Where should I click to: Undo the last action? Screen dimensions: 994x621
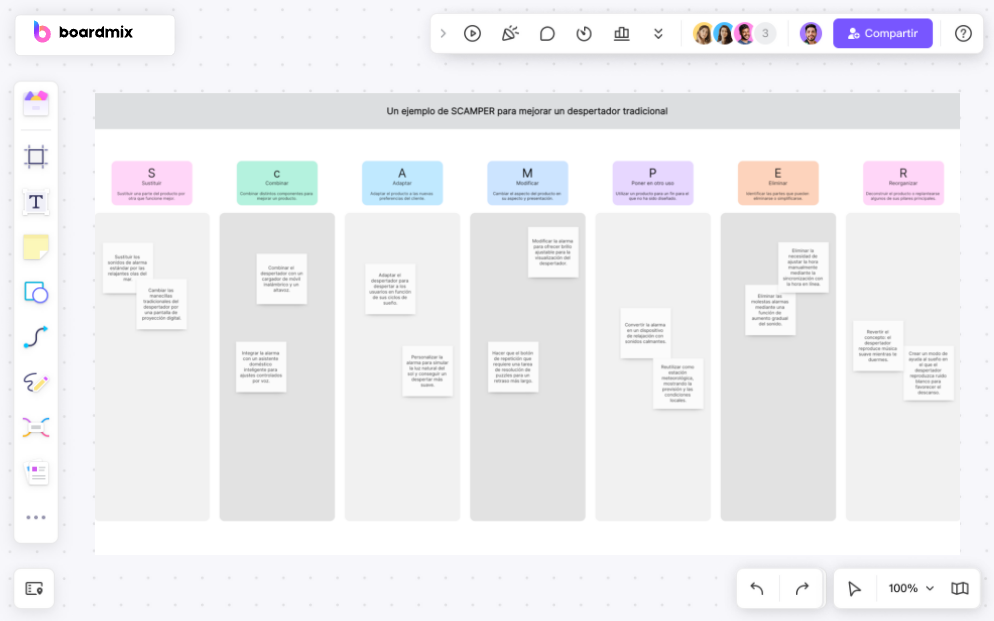(757, 589)
